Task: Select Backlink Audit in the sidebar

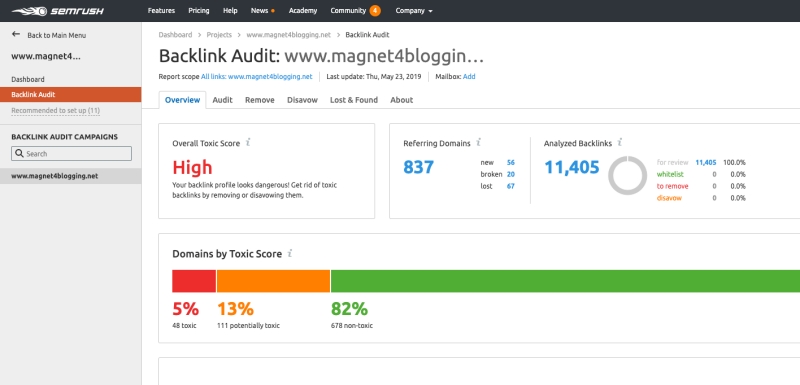Action: point(70,94)
